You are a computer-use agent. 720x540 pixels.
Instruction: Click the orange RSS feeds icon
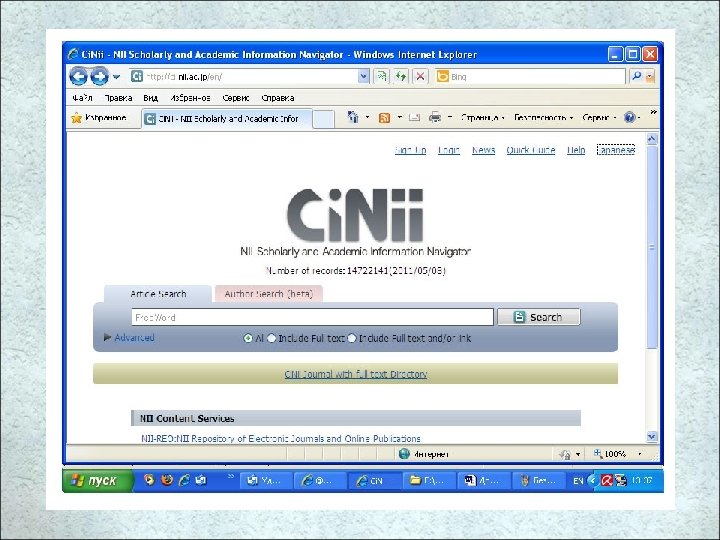coord(384,118)
